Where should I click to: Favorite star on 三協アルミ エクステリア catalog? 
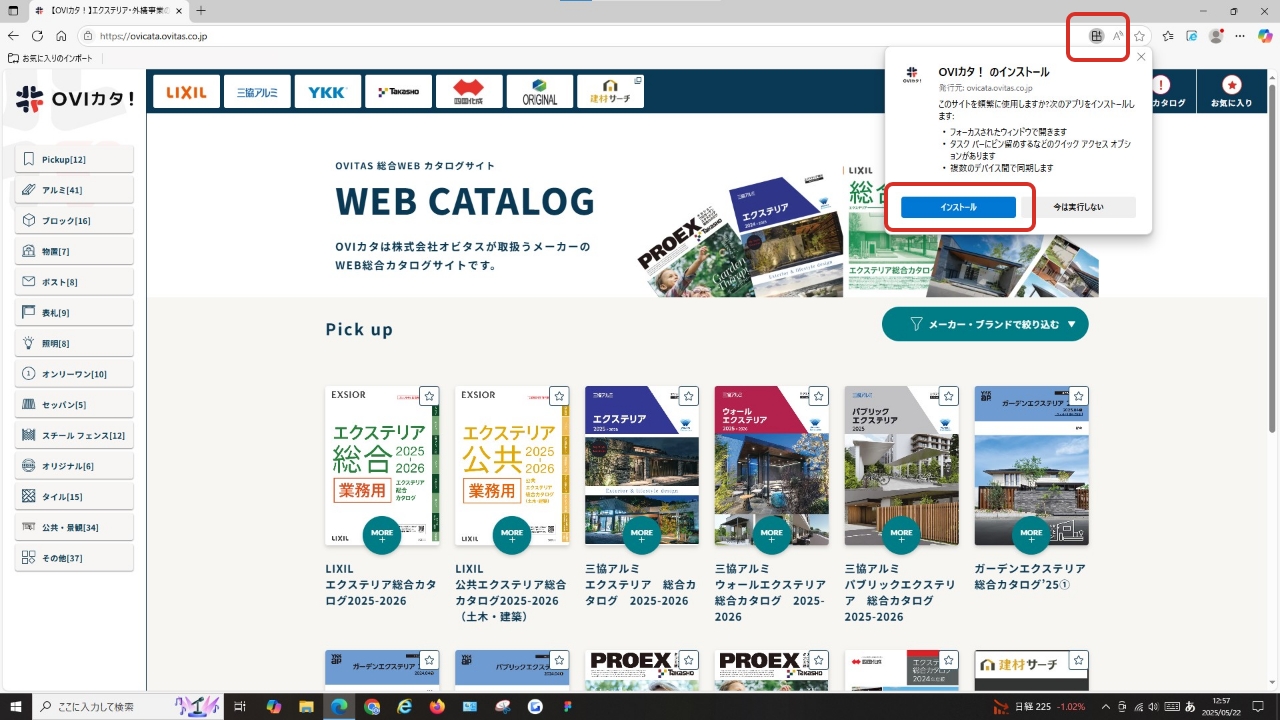688,396
